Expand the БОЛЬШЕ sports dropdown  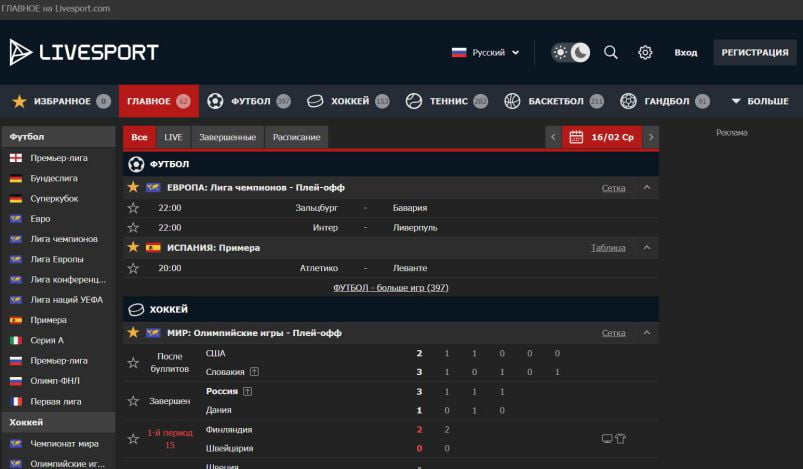(x=760, y=101)
